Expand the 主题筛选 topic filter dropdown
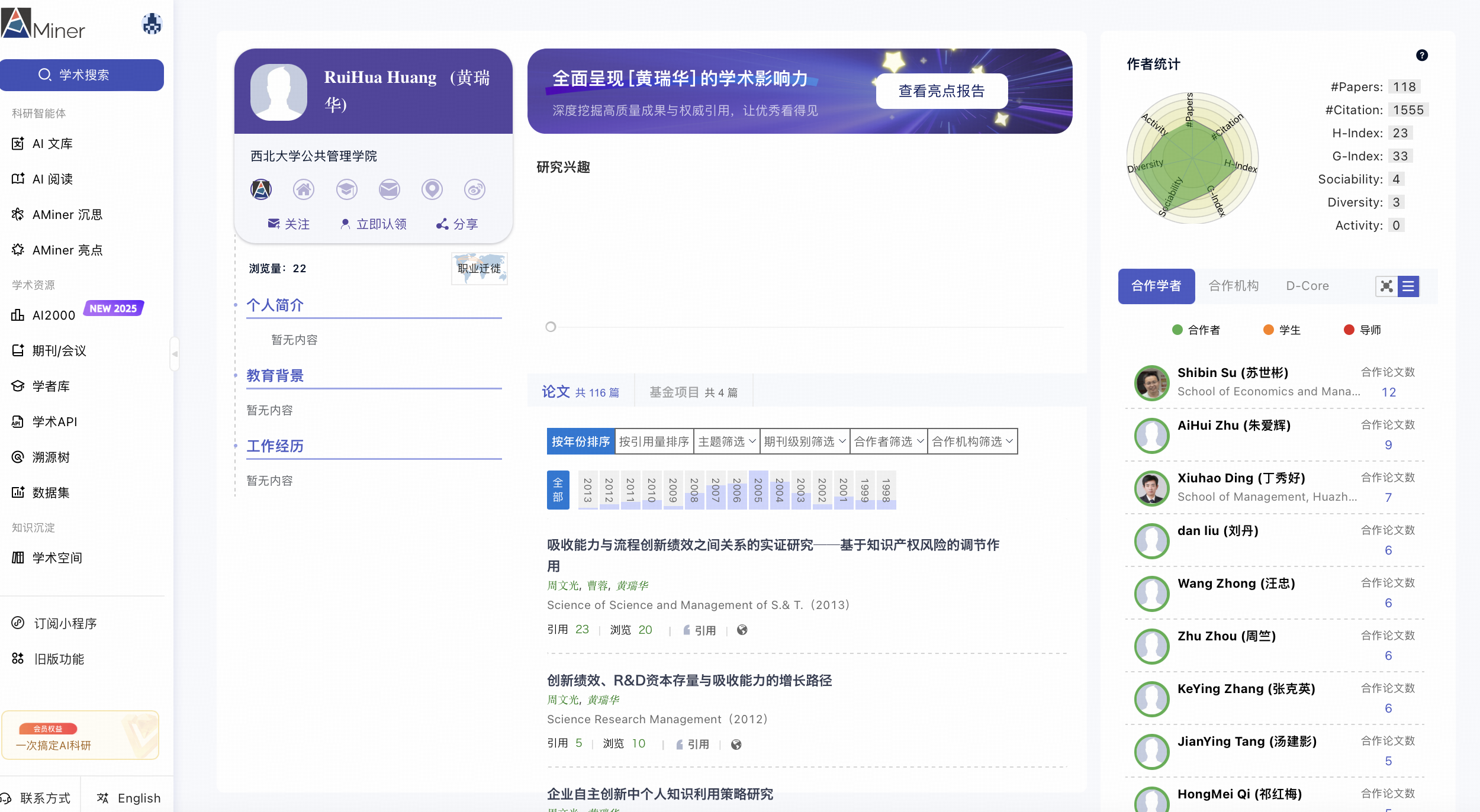 (726, 442)
